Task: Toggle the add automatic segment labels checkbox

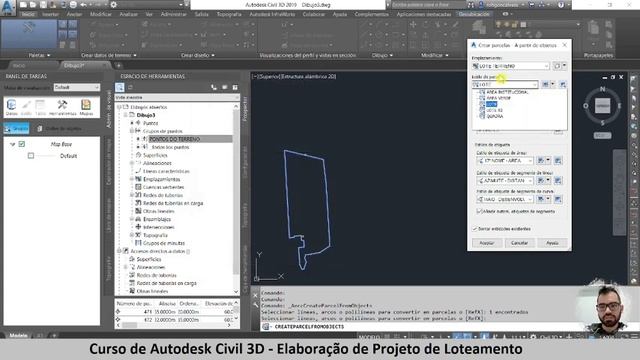Action: (479, 211)
